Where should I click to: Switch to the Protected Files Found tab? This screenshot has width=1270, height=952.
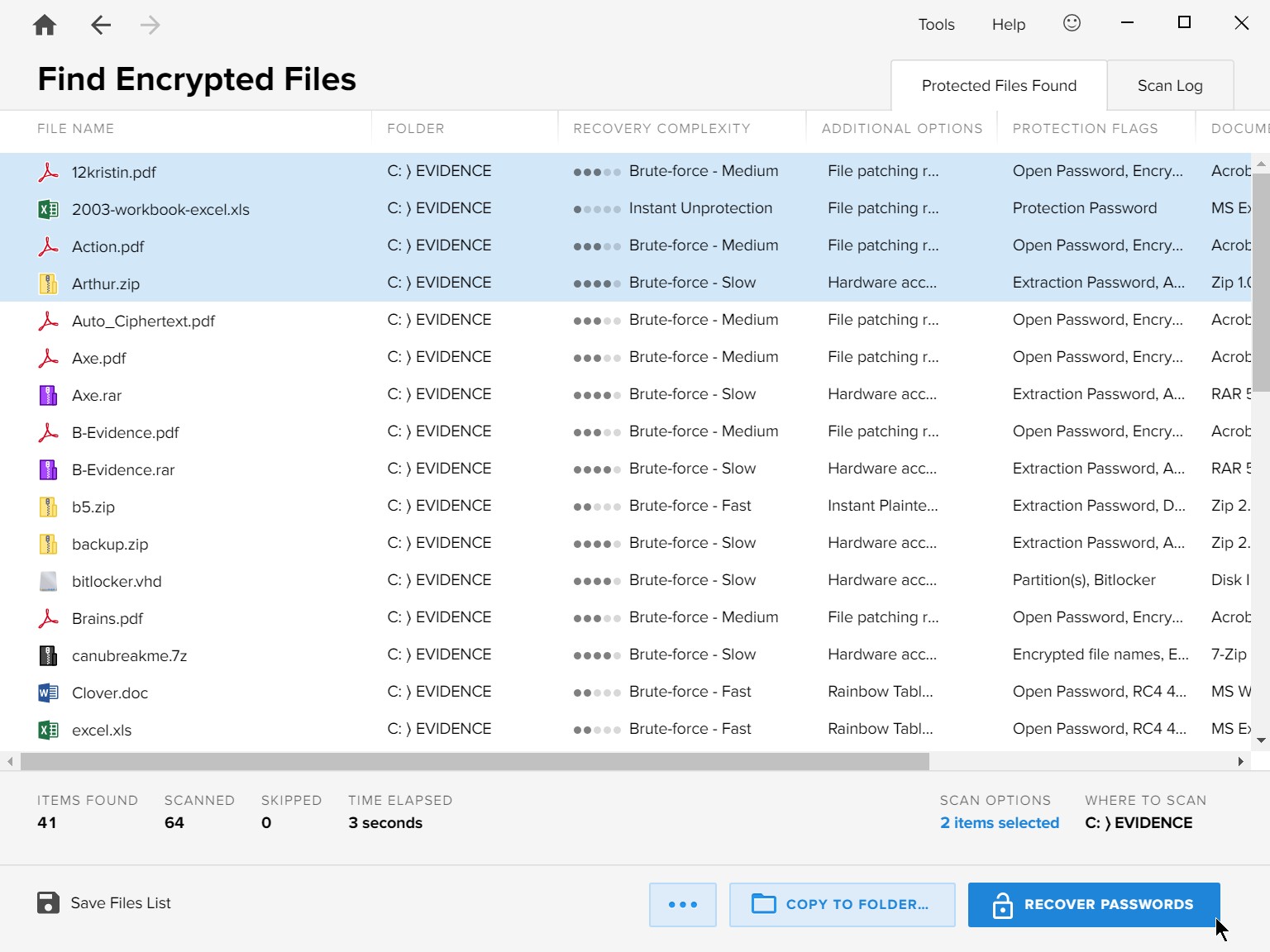(x=998, y=85)
